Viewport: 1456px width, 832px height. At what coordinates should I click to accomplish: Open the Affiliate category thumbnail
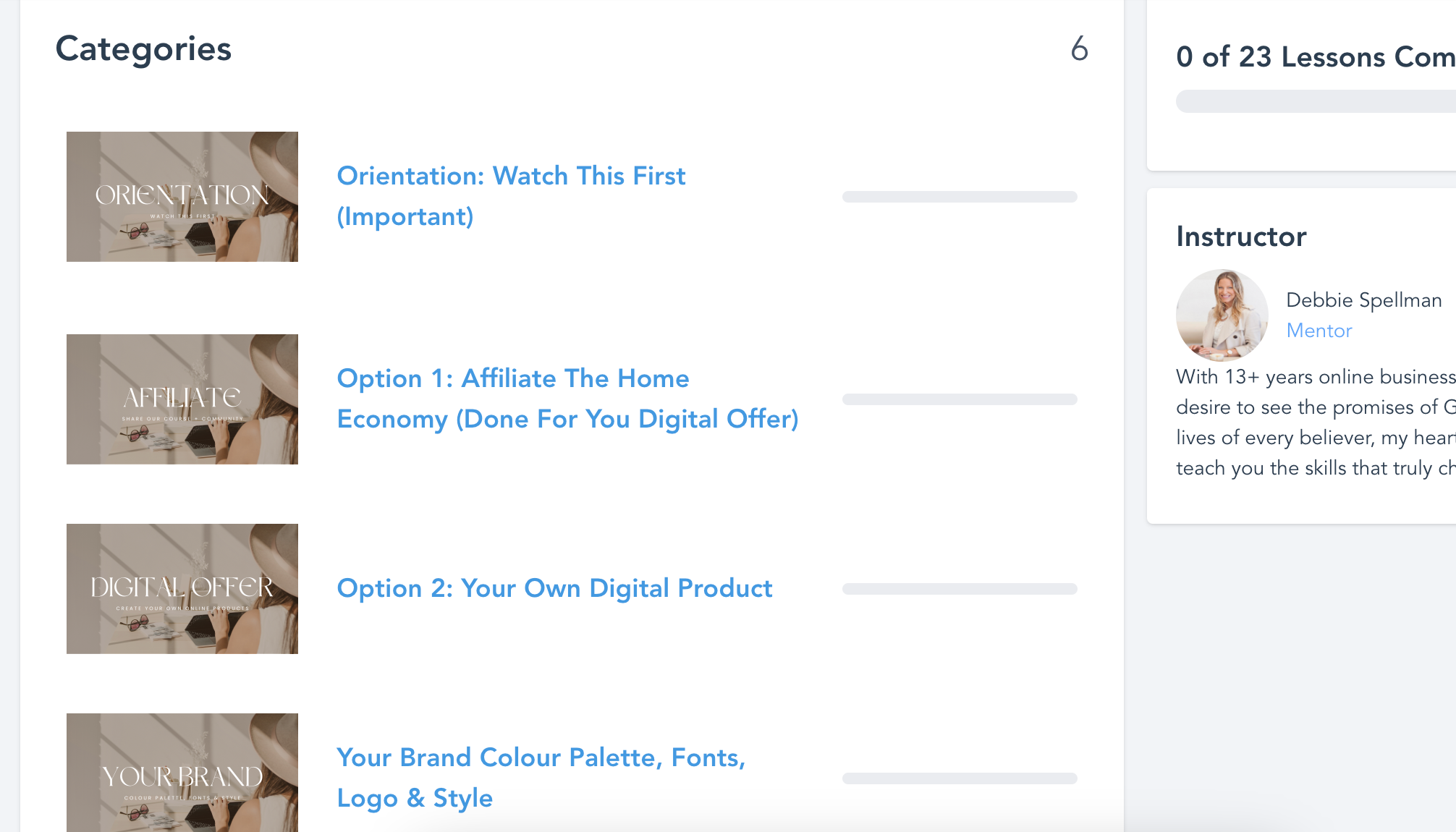coord(182,399)
